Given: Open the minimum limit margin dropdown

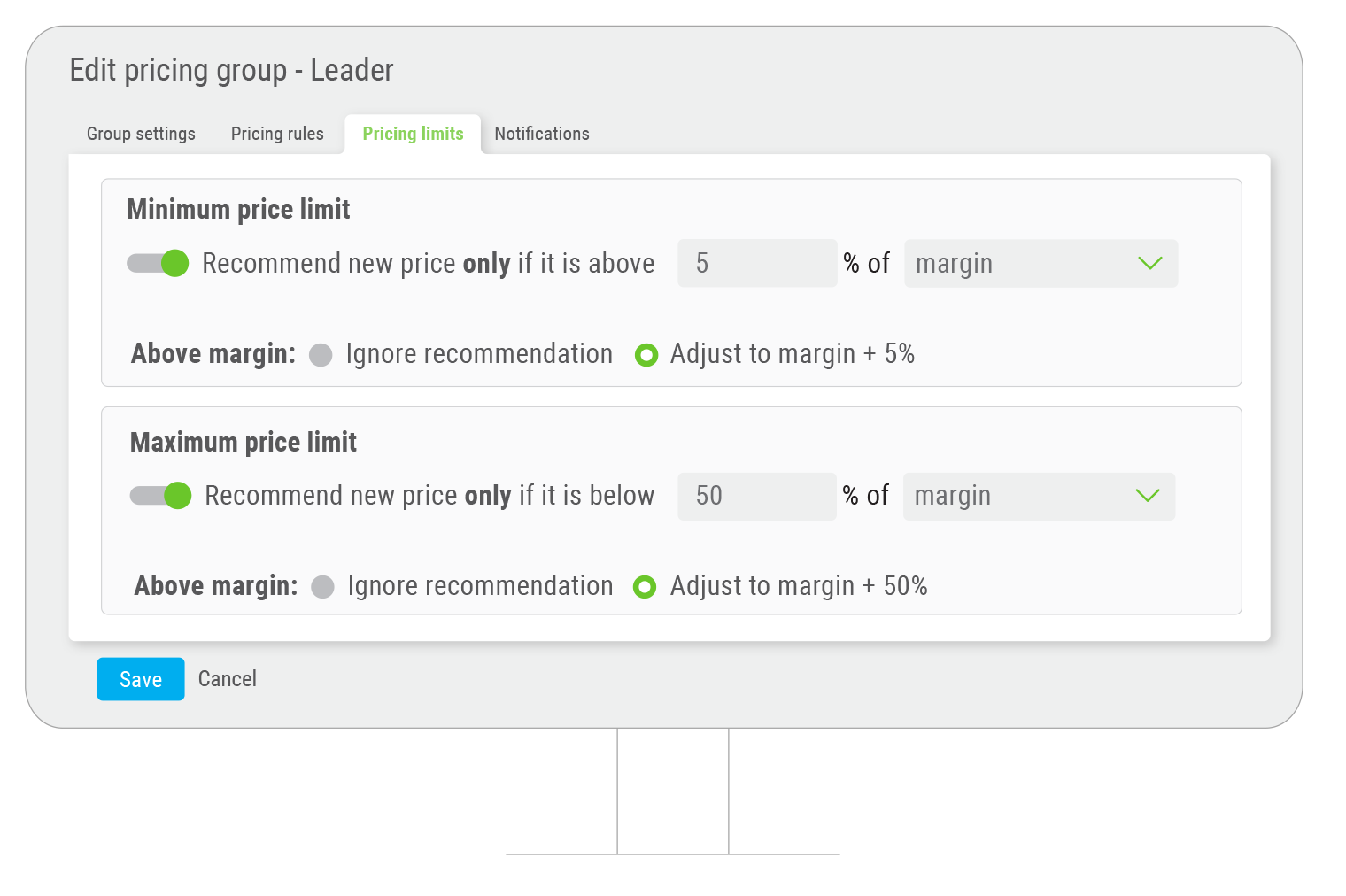Looking at the screenshot, I should 1040,263.
